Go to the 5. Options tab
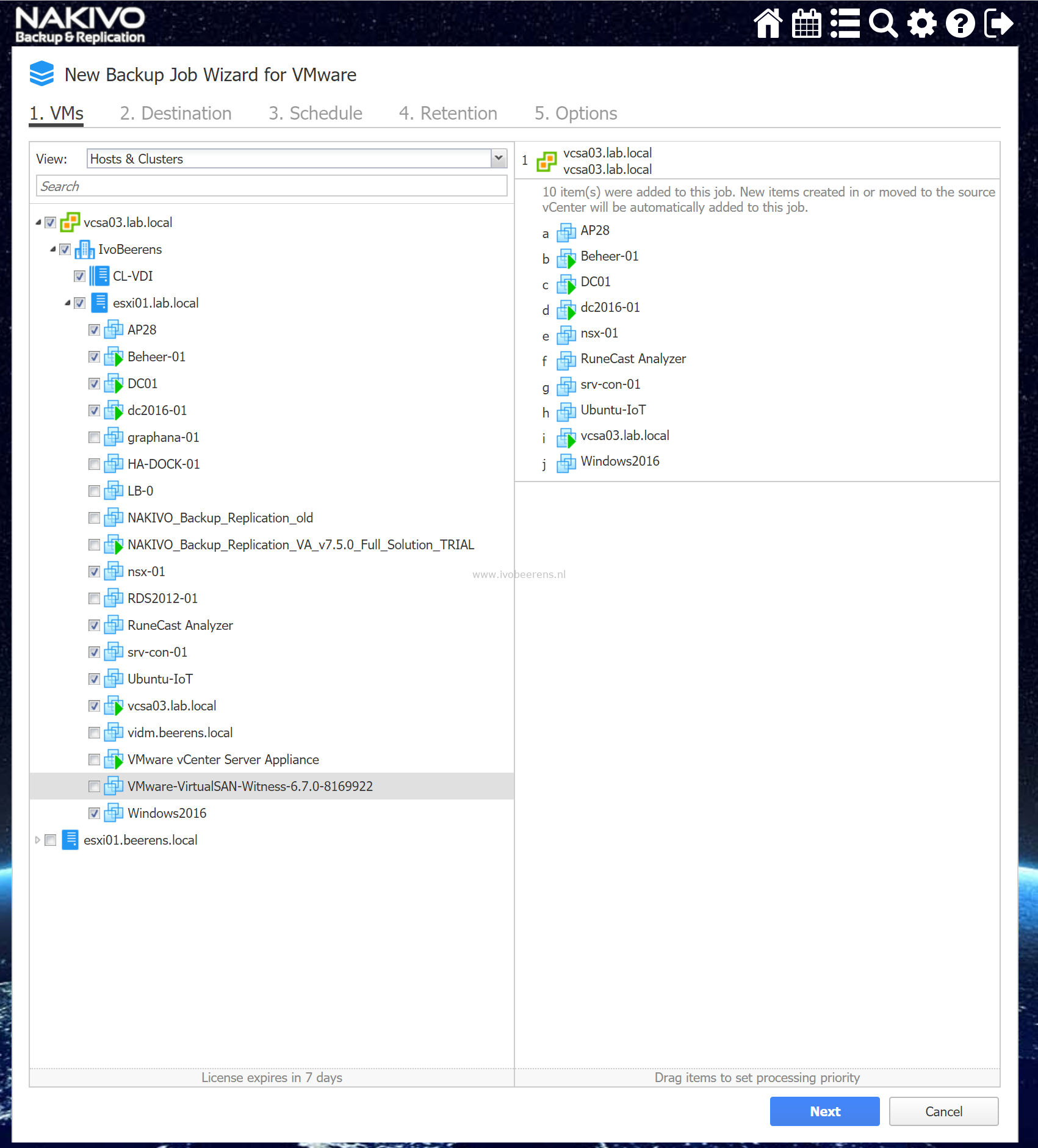Screen dimensions: 1038x1148 coord(575,114)
